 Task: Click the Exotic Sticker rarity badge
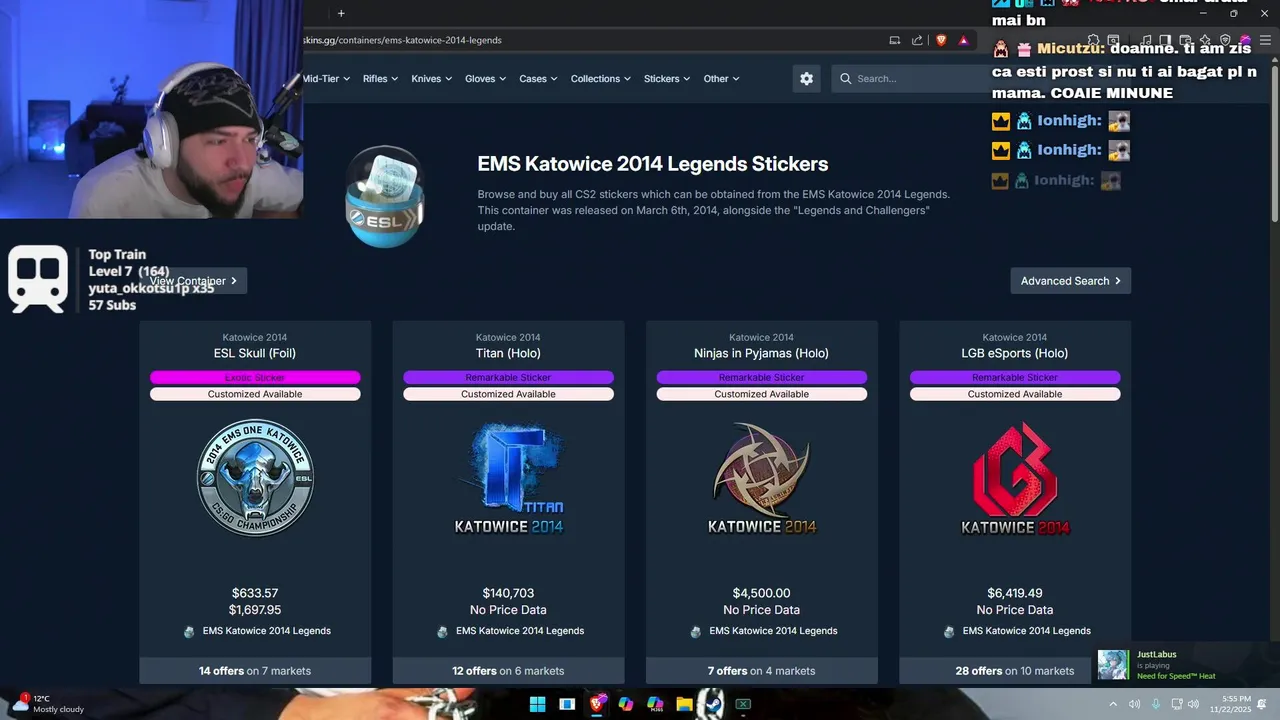tap(255, 377)
